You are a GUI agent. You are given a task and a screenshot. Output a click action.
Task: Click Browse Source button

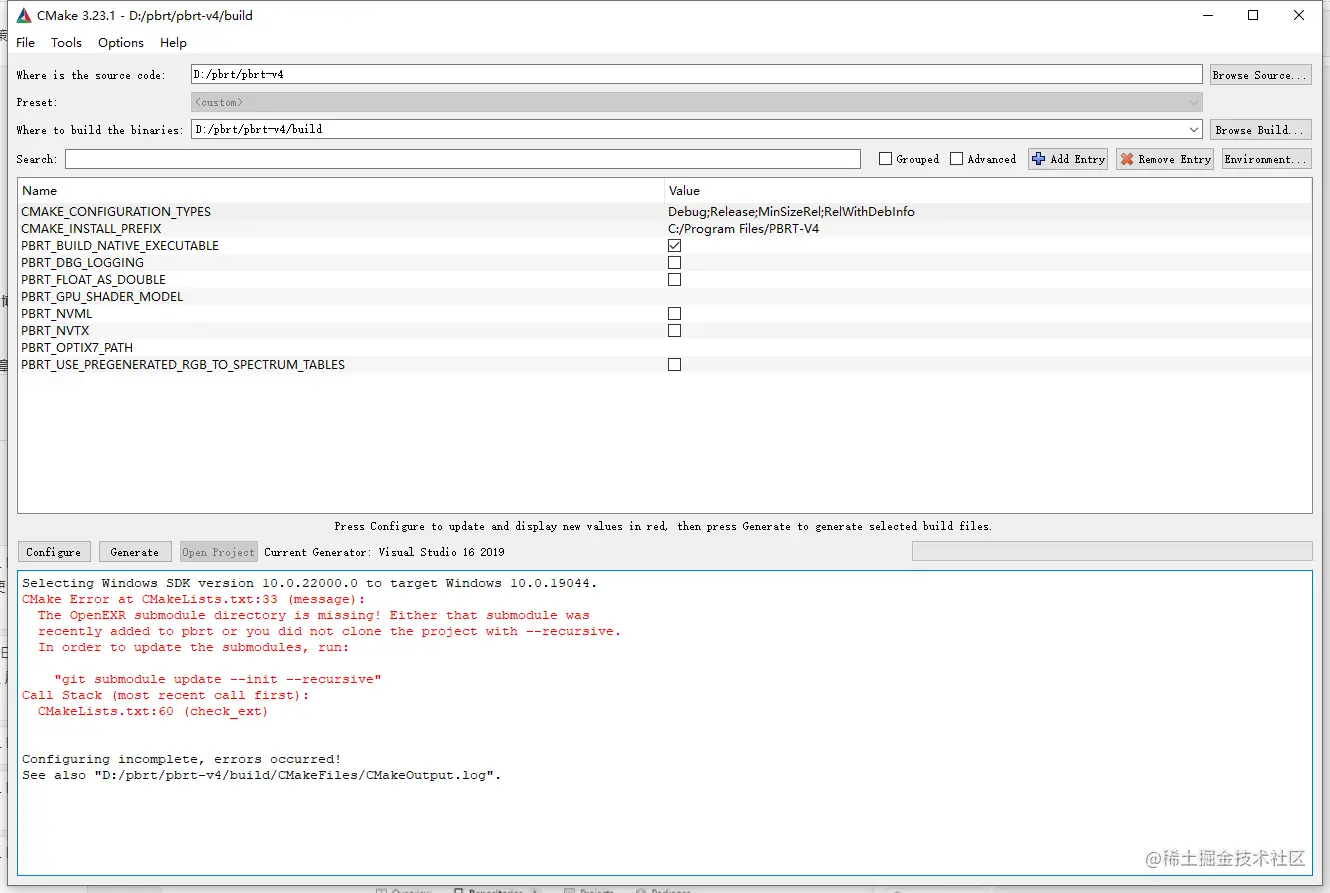1261,75
